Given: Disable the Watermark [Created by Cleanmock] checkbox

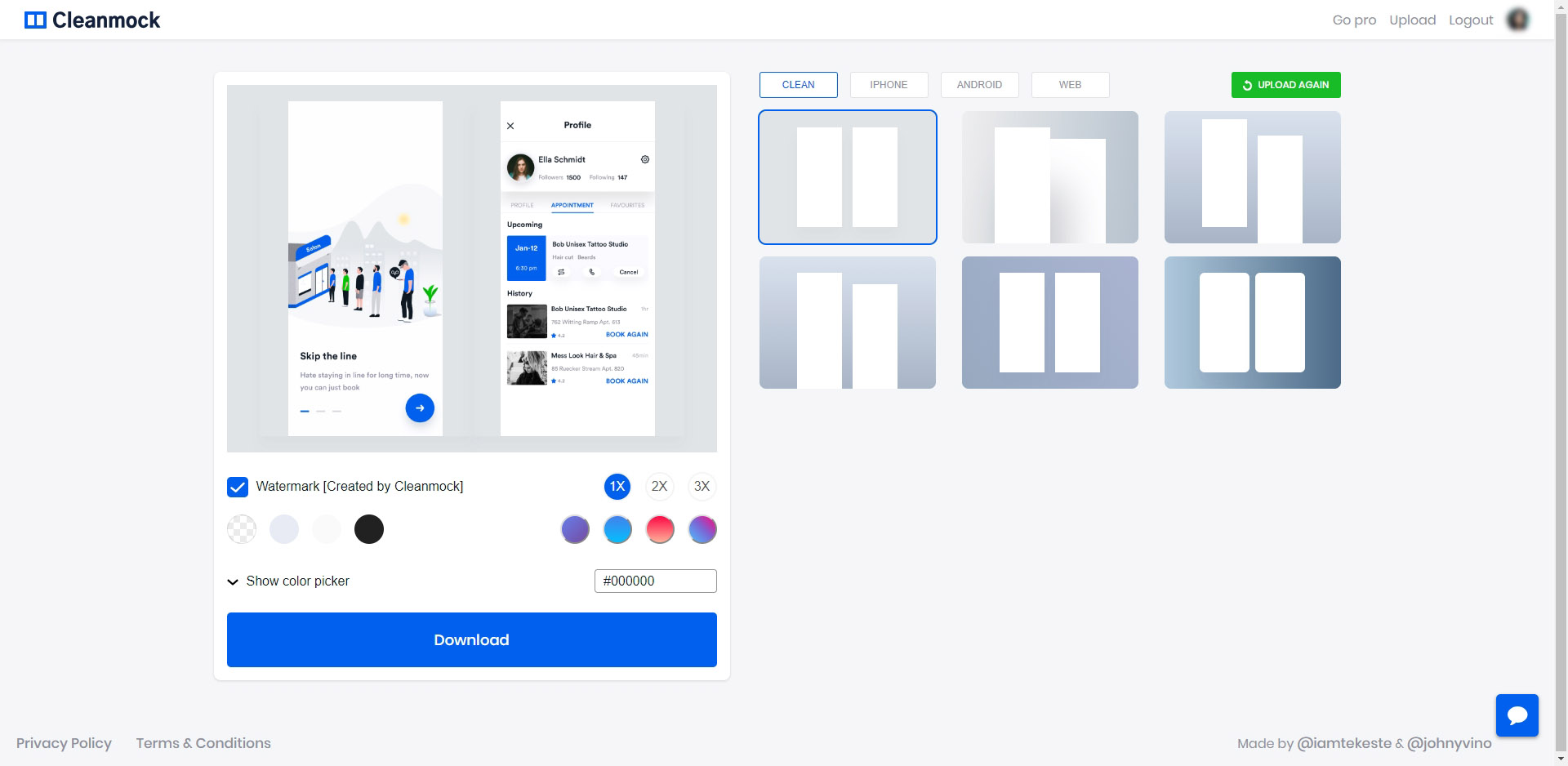Looking at the screenshot, I should coord(238,487).
